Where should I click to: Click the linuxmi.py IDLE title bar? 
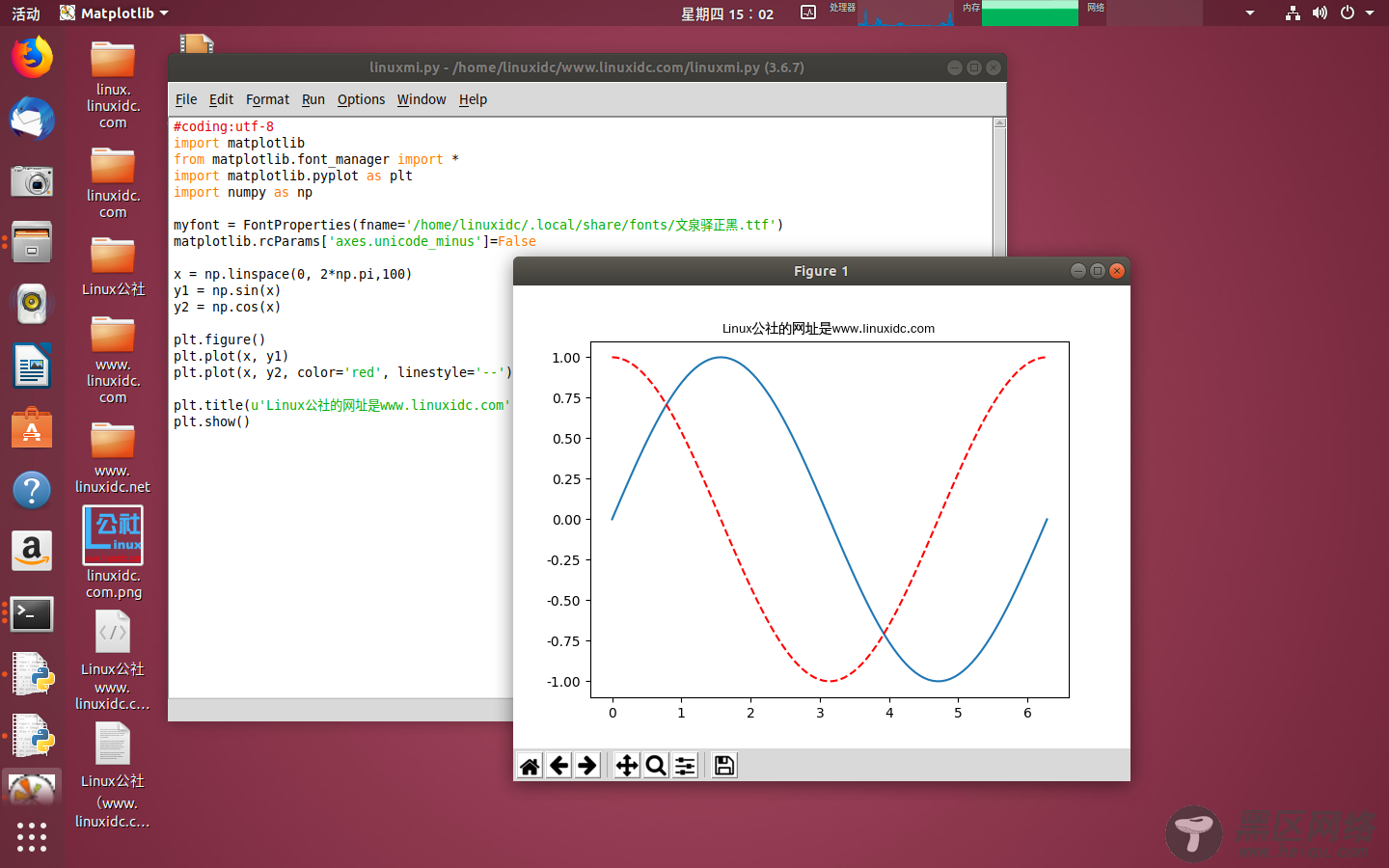(x=586, y=68)
